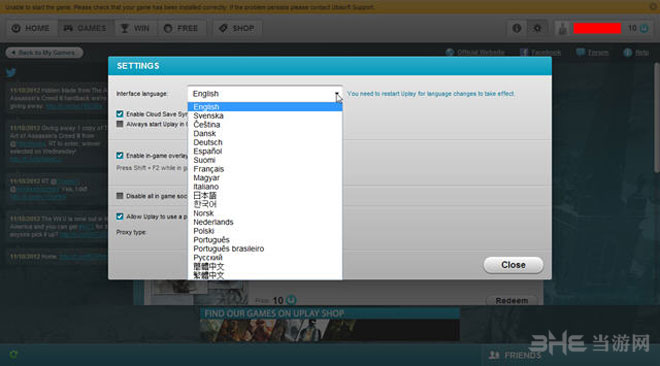Image resolution: width=660 pixels, height=366 pixels.
Task: Check the Always start Uplay option
Action: pyautogui.click(x=120, y=124)
